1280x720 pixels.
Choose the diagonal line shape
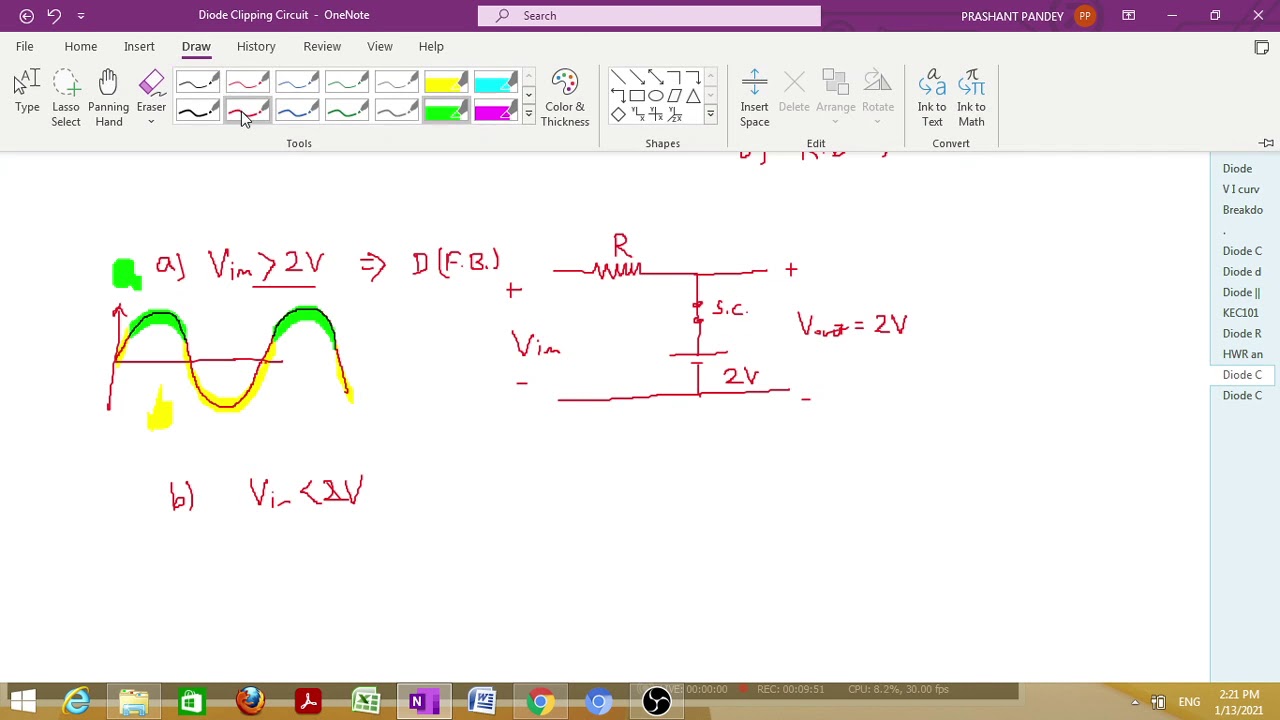618,78
